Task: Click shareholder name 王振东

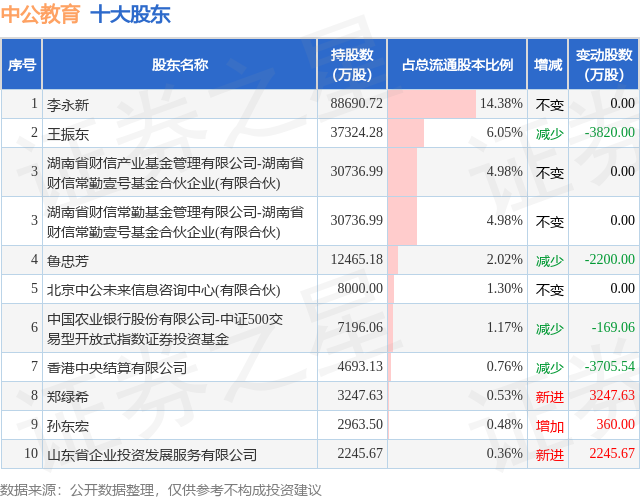Action: point(68,134)
